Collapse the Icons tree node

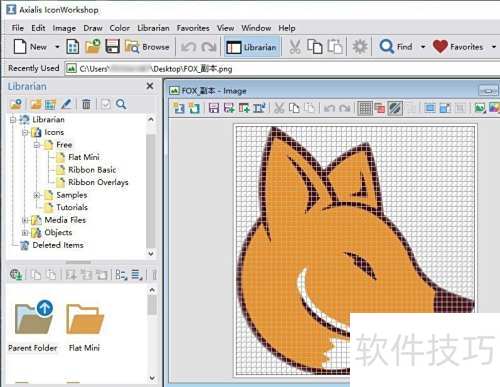tap(25, 132)
